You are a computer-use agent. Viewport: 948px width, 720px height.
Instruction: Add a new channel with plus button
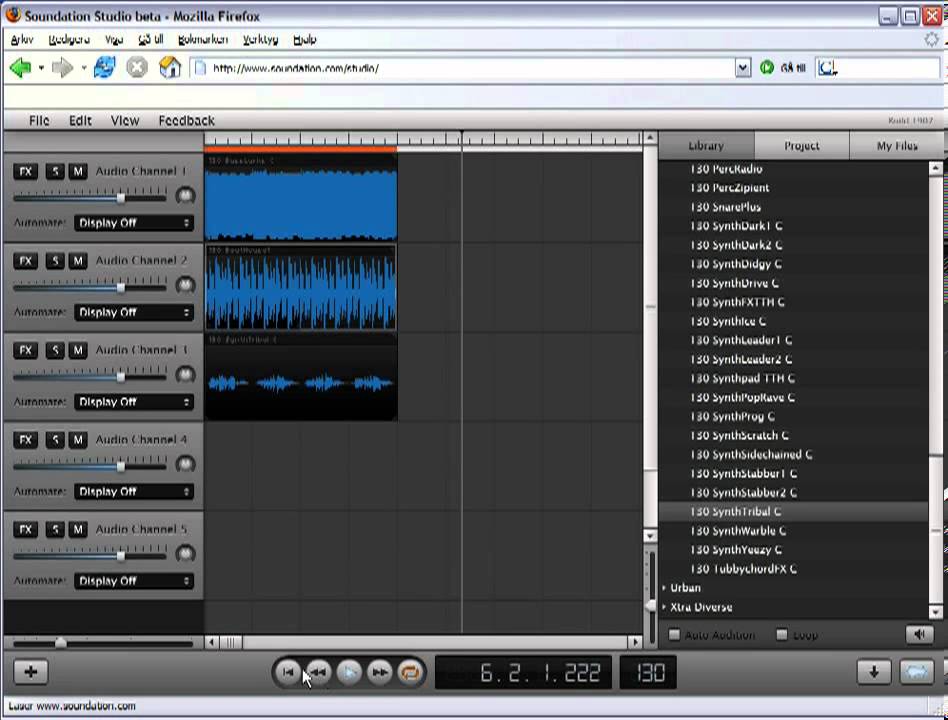[x=31, y=672]
